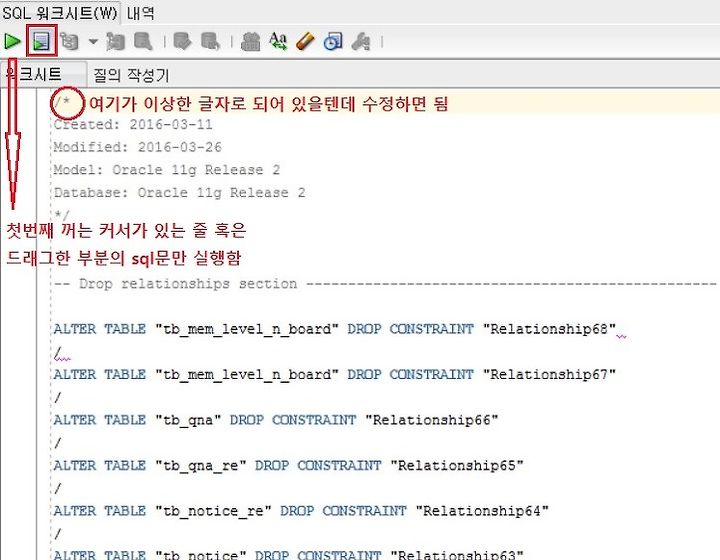Click the slash line after Relationship68 statement
This screenshot has height=560, width=720.
(x=58, y=352)
